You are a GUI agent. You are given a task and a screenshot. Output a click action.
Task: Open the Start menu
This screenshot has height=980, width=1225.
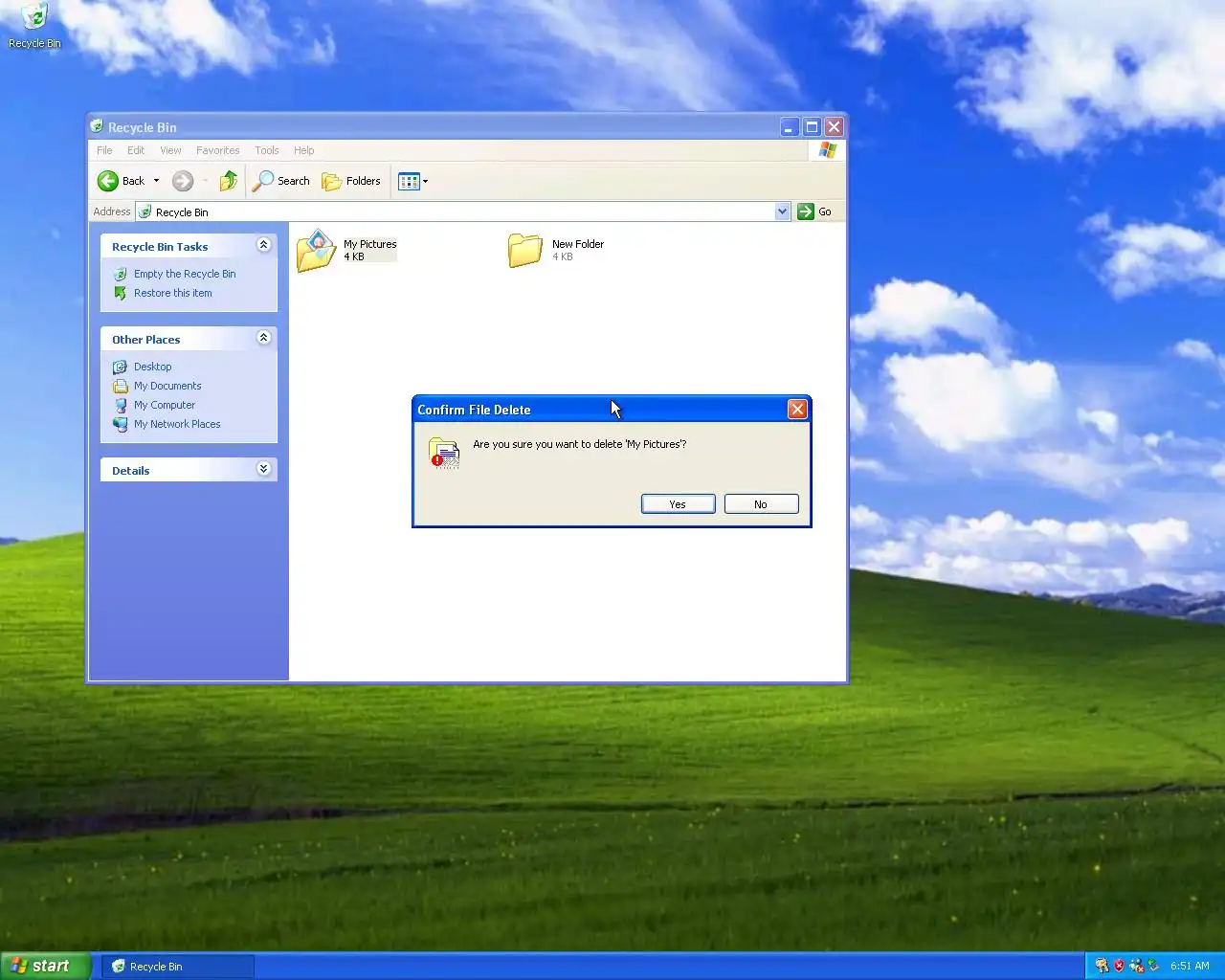pyautogui.click(x=45, y=966)
